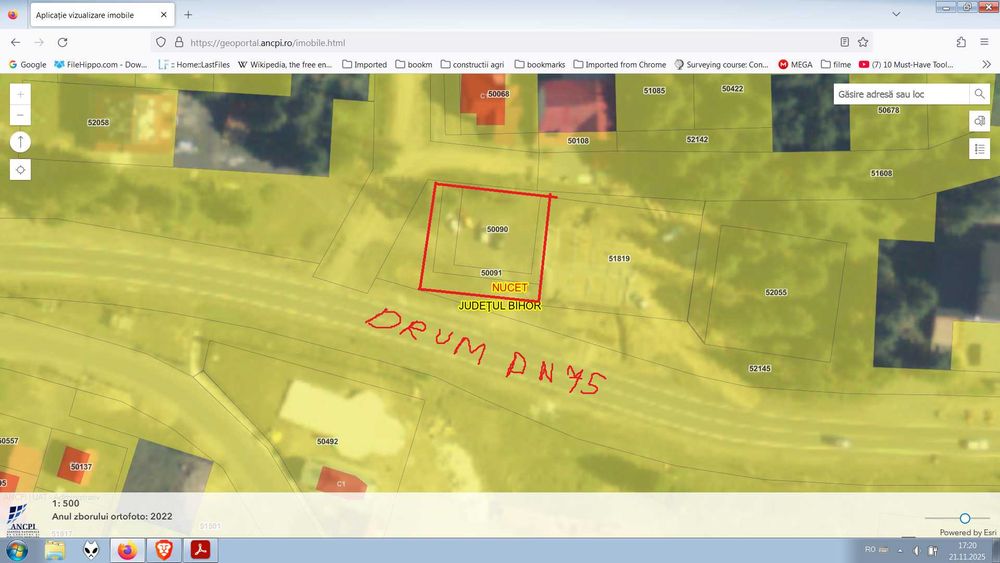Image resolution: width=1000 pixels, height=563 pixels.
Task: Open the constructii agri bookmarks folder
Action: (x=473, y=64)
